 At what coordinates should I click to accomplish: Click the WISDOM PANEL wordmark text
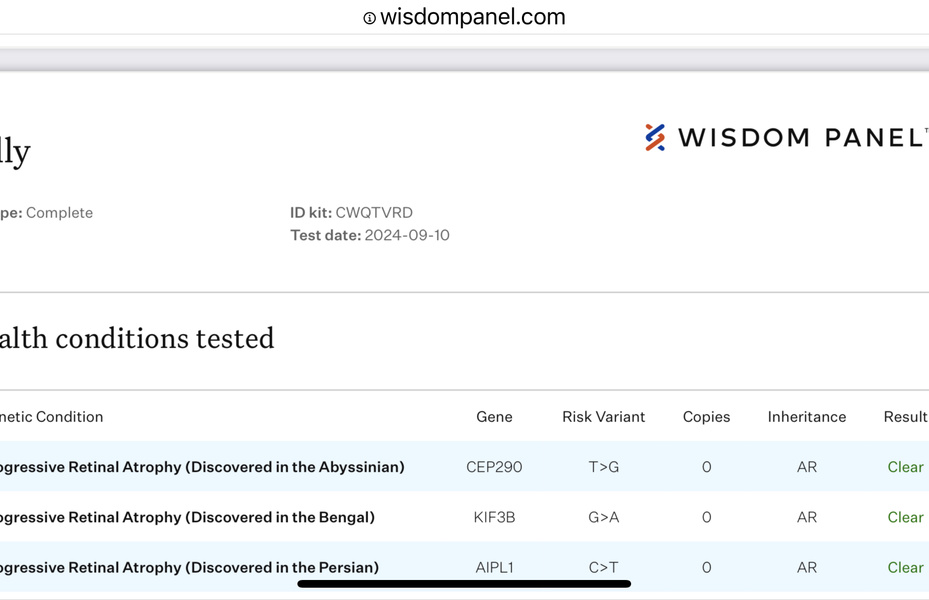[800, 137]
